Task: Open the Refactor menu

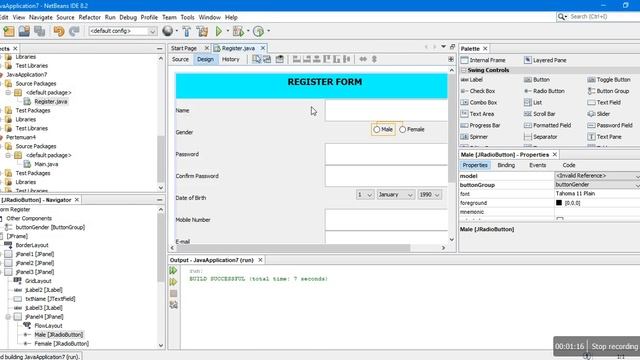Action: point(89,17)
